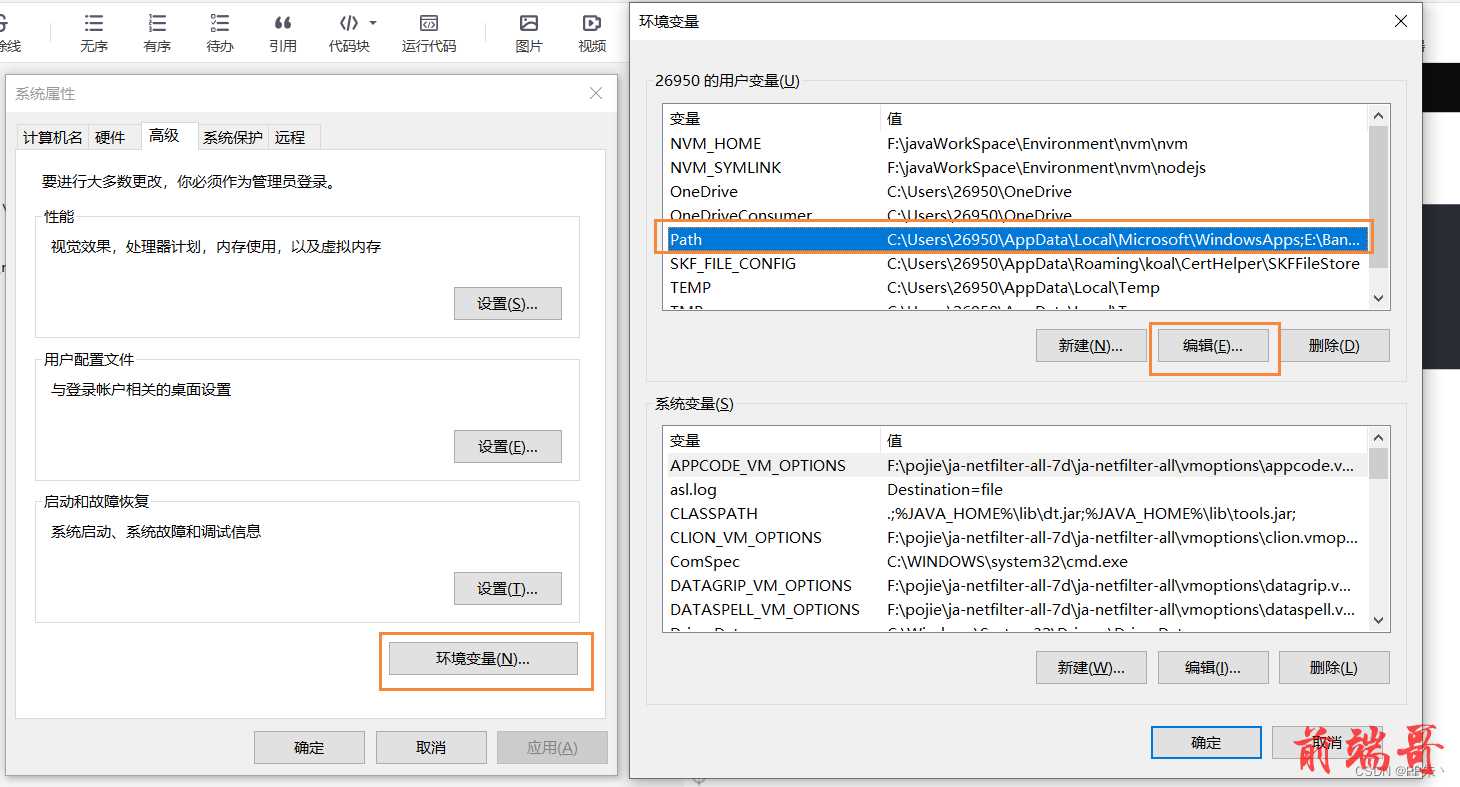Select DATASPELL_VM_OPTIONS system variable
The image size is (1460, 787).
1015,609
